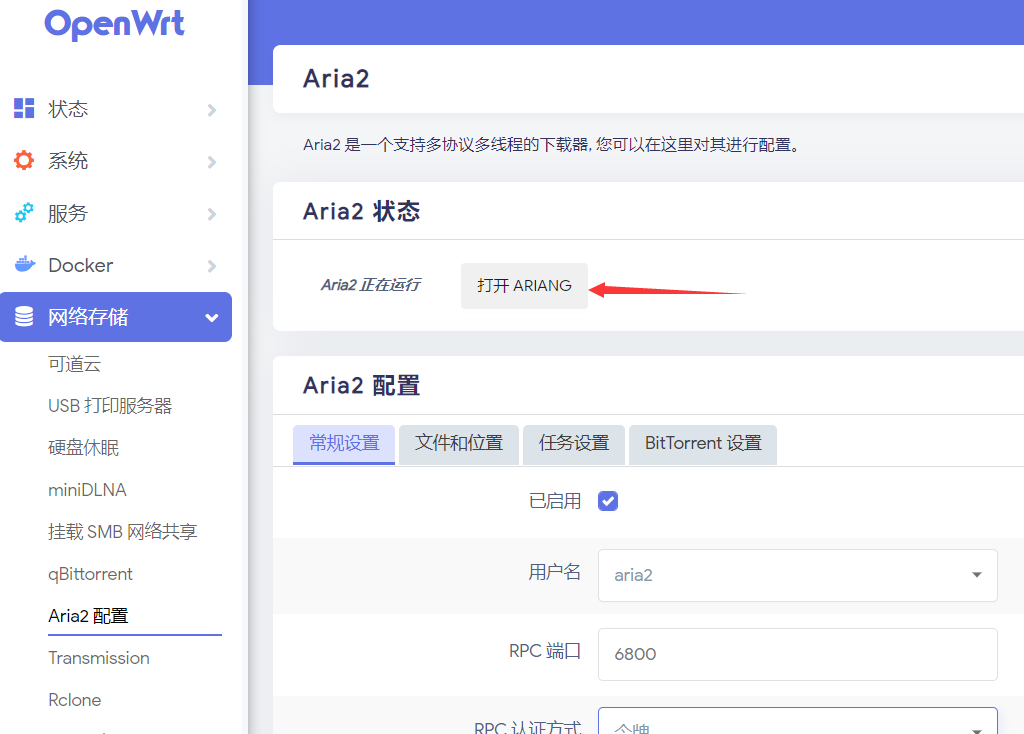Viewport: 1024px width, 734px height.
Task: Open USB 打印服务器 page
Action: click(110, 406)
